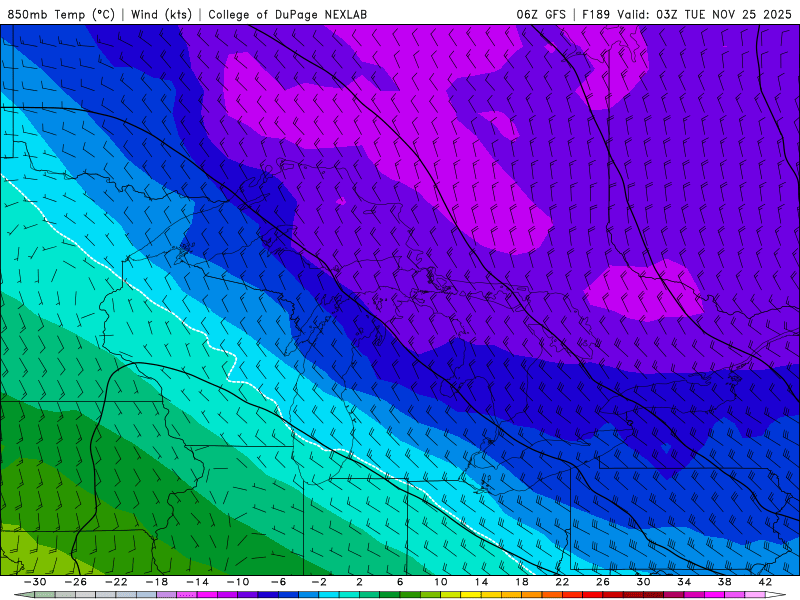Click the 'F189' forecast hour text
Screen dimensions: 800x600
[x=596, y=14]
